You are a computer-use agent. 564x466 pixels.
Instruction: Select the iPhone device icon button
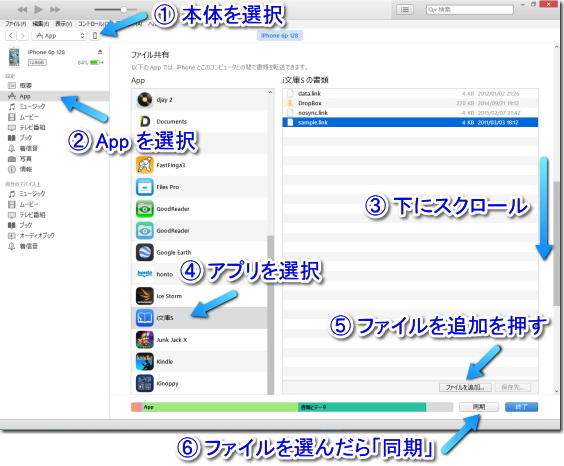pos(95,35)
